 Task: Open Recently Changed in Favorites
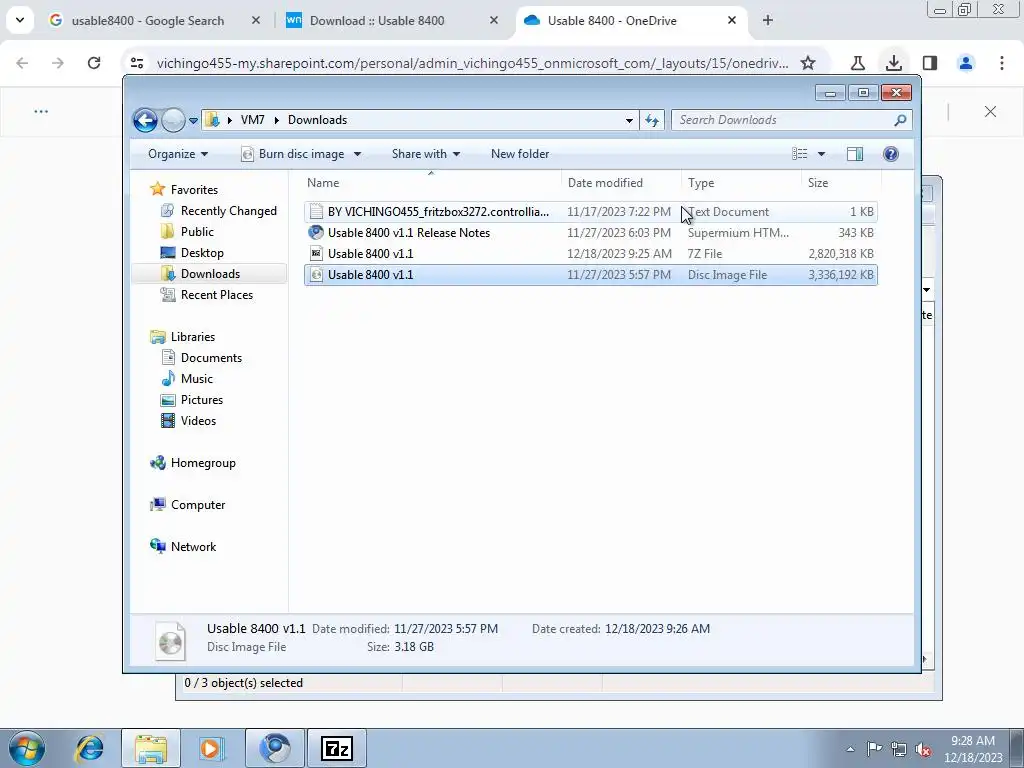[x=229, y=210]
